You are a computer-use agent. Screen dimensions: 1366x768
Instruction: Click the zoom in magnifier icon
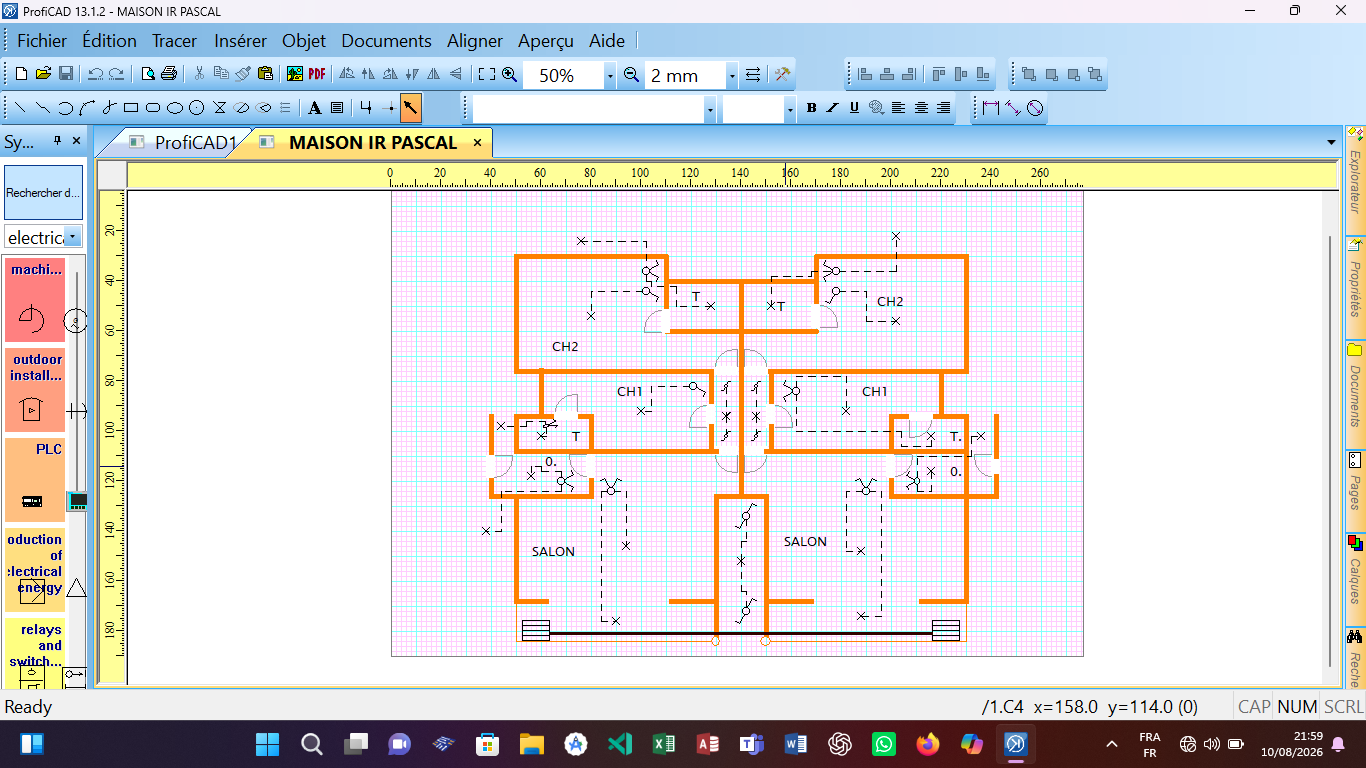click(x=509, y=74)
